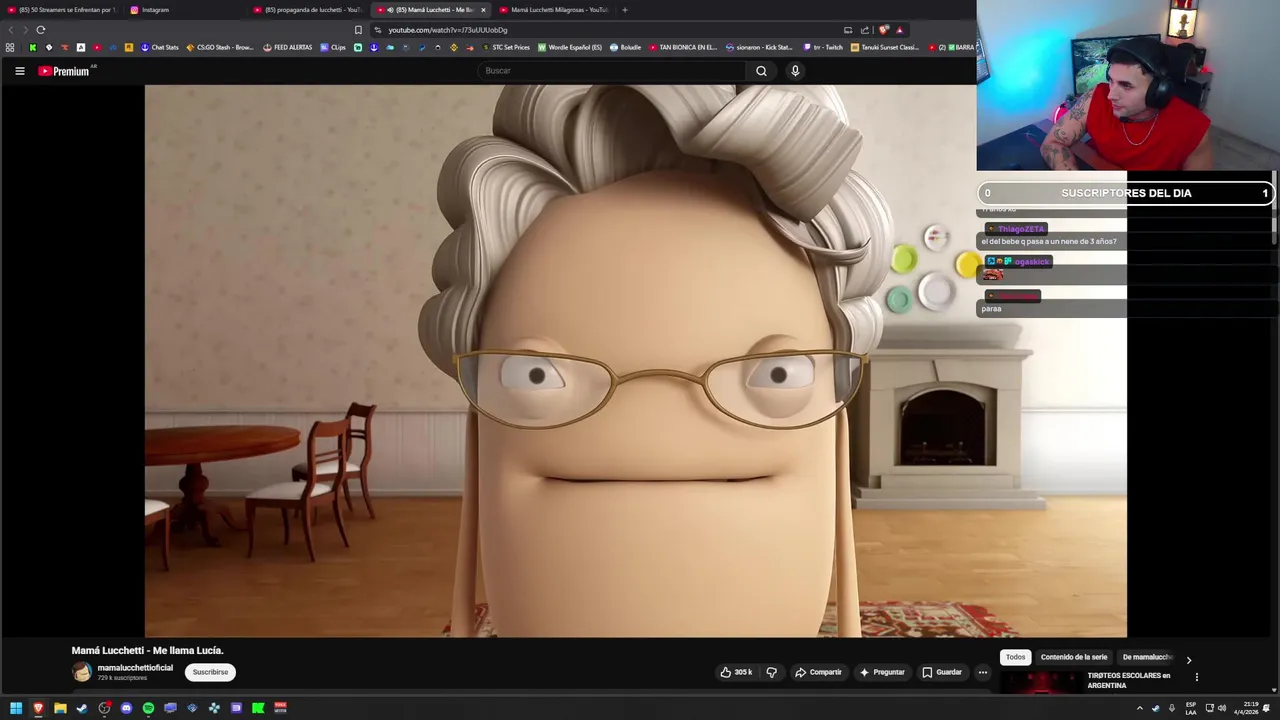Open the sionaron - Kick Stat bookmark

tap(759, 47)
